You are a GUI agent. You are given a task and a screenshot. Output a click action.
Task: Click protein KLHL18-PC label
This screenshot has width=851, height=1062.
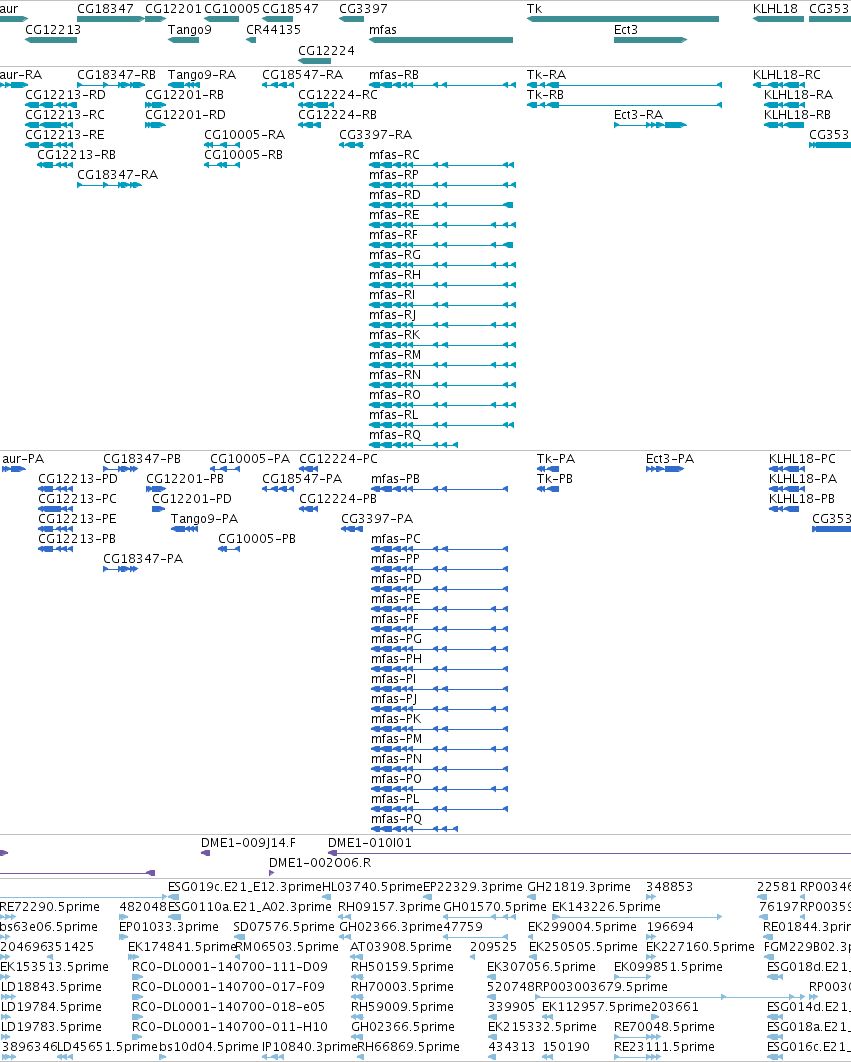(802, 459)
